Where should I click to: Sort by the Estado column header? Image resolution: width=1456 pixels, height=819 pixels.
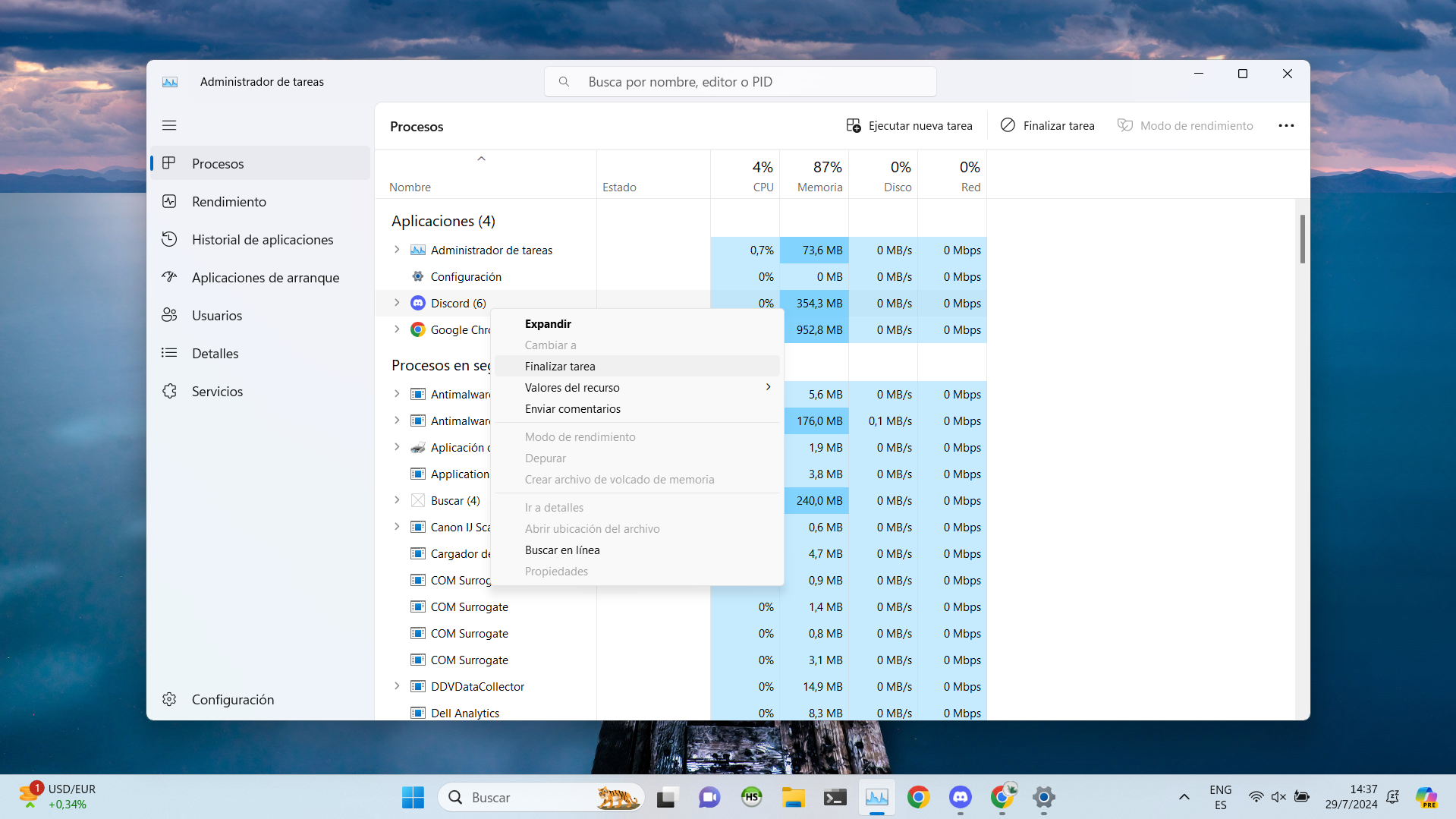(653, 175)
